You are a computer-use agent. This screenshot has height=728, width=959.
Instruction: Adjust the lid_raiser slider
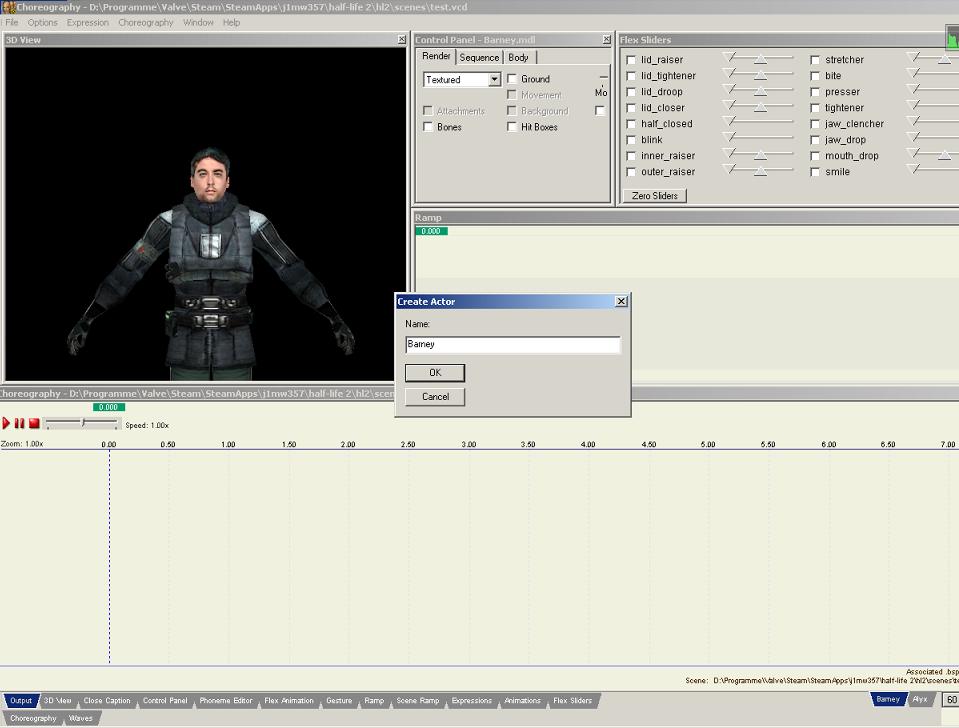click(x=759, y=59)
